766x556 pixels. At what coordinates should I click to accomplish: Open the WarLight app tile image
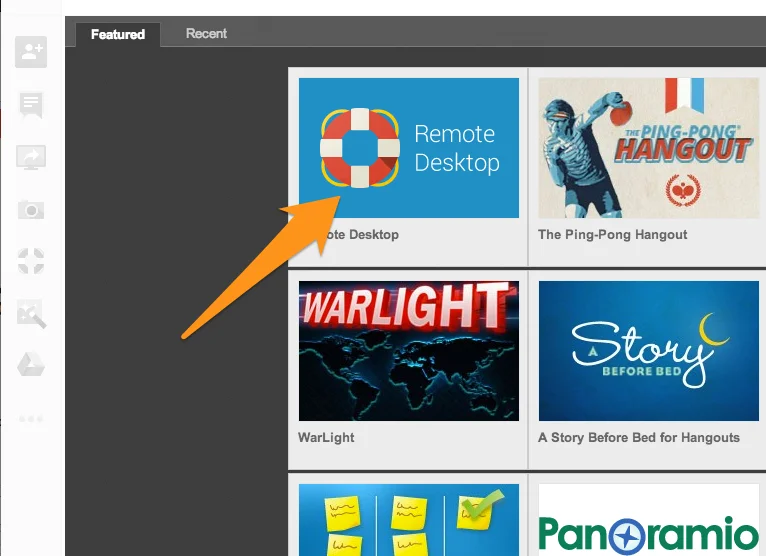tap(409, 351)
